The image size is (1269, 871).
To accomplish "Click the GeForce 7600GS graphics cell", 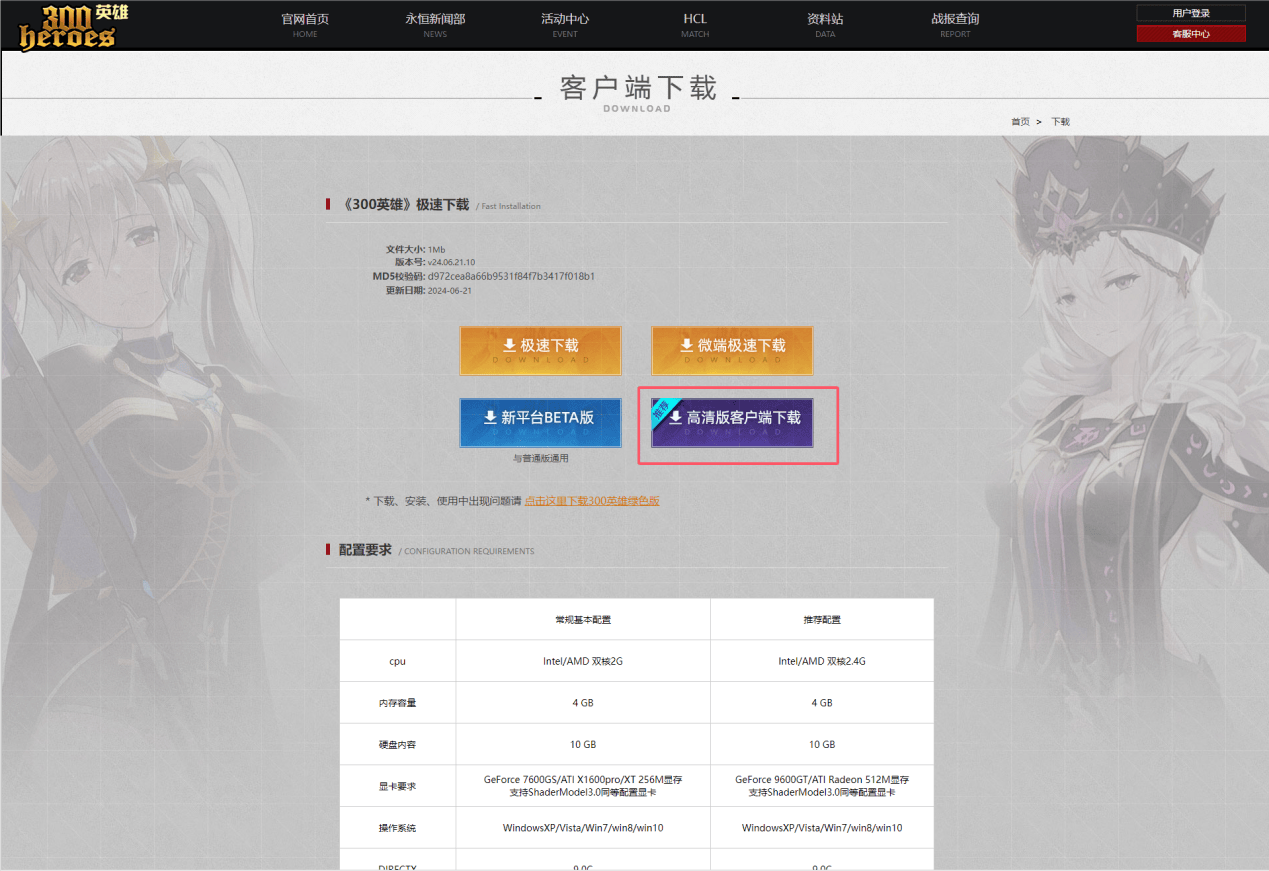I will [x=583, y=786].
